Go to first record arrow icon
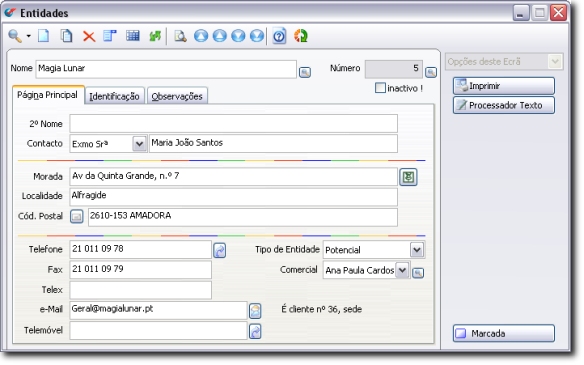This screenshot has height=365, width=584. [201, 36]
